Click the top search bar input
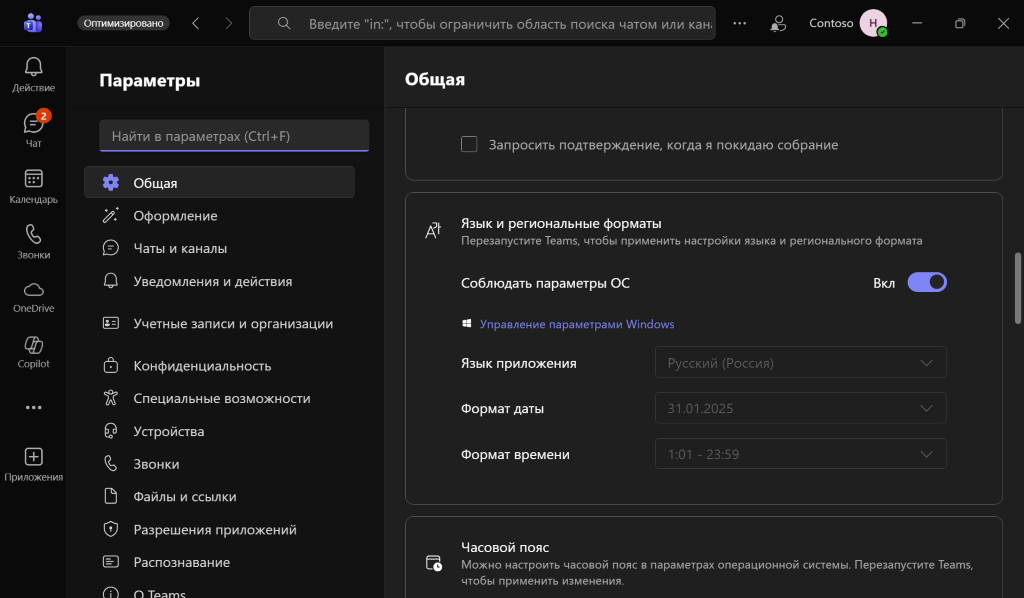The image size is (1024, 598). pos(482,24)
